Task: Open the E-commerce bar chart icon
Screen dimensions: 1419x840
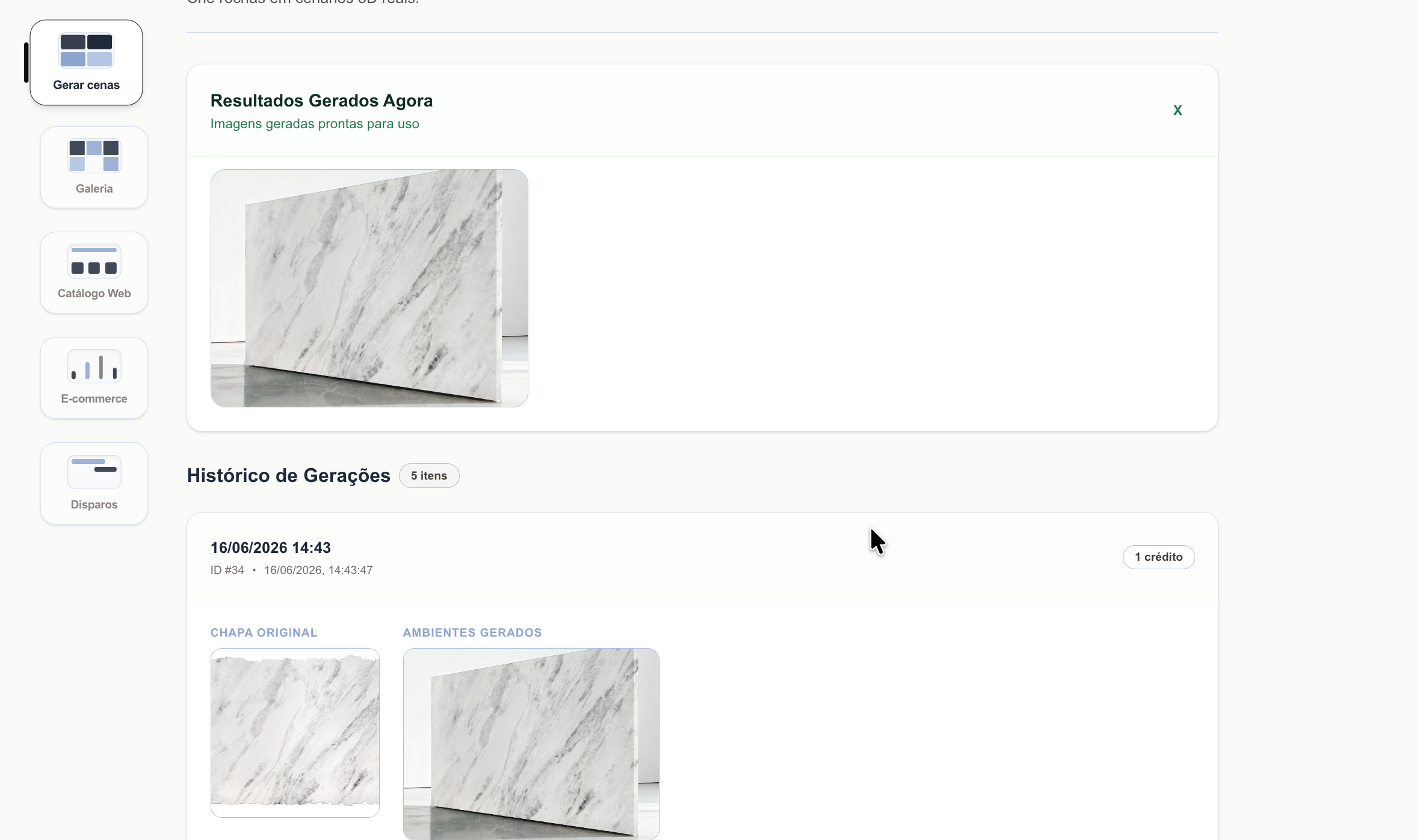Action: pos(94,366)
